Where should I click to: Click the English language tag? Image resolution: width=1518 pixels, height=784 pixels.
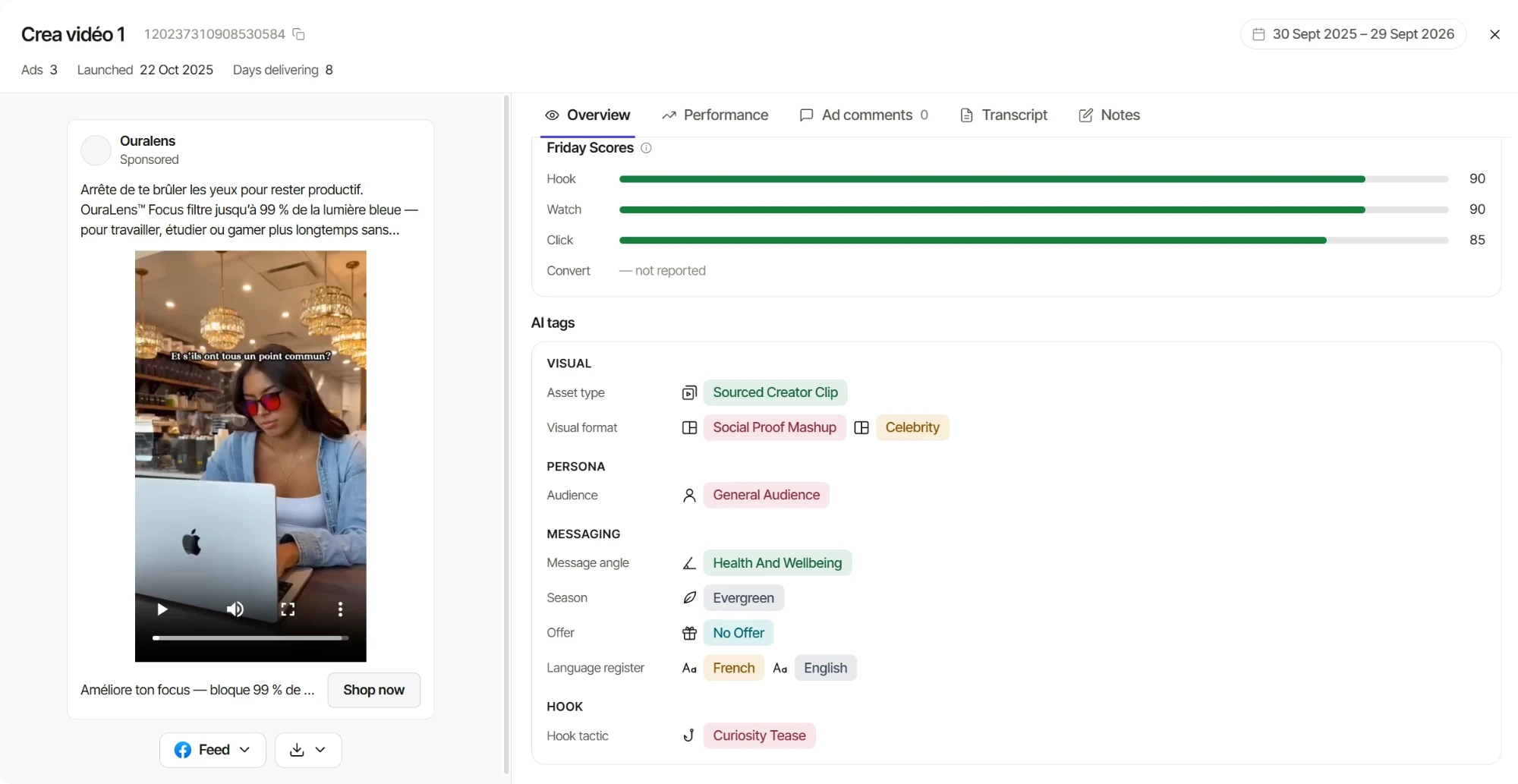825,668
